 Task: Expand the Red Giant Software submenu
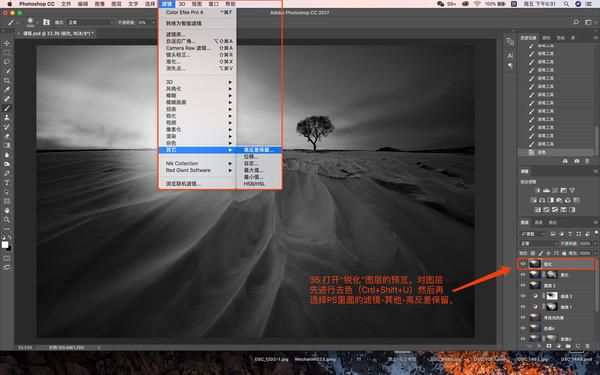click(x=197, y=170)
